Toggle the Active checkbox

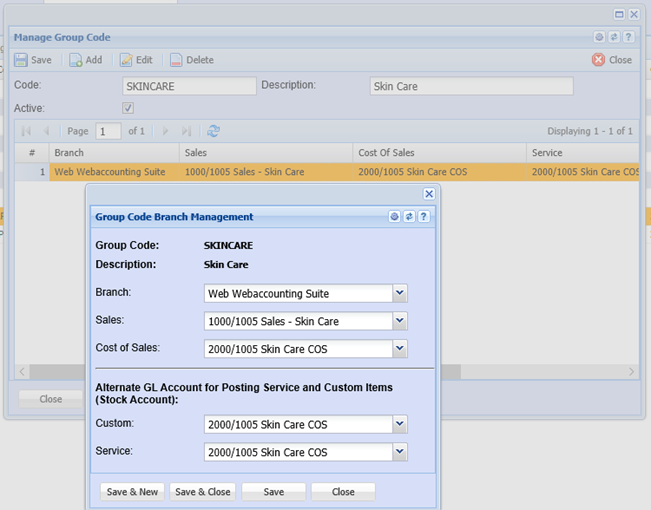(128, 108)
